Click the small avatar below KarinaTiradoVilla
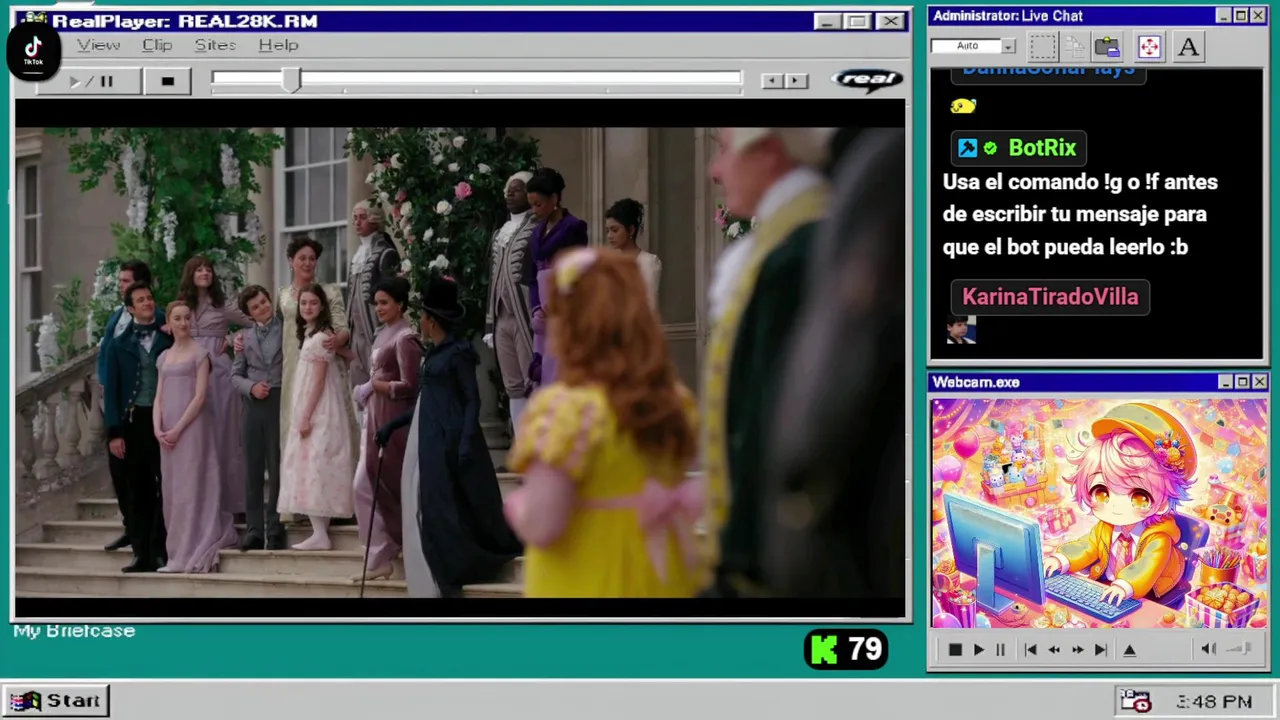 (x=960, y=330)
